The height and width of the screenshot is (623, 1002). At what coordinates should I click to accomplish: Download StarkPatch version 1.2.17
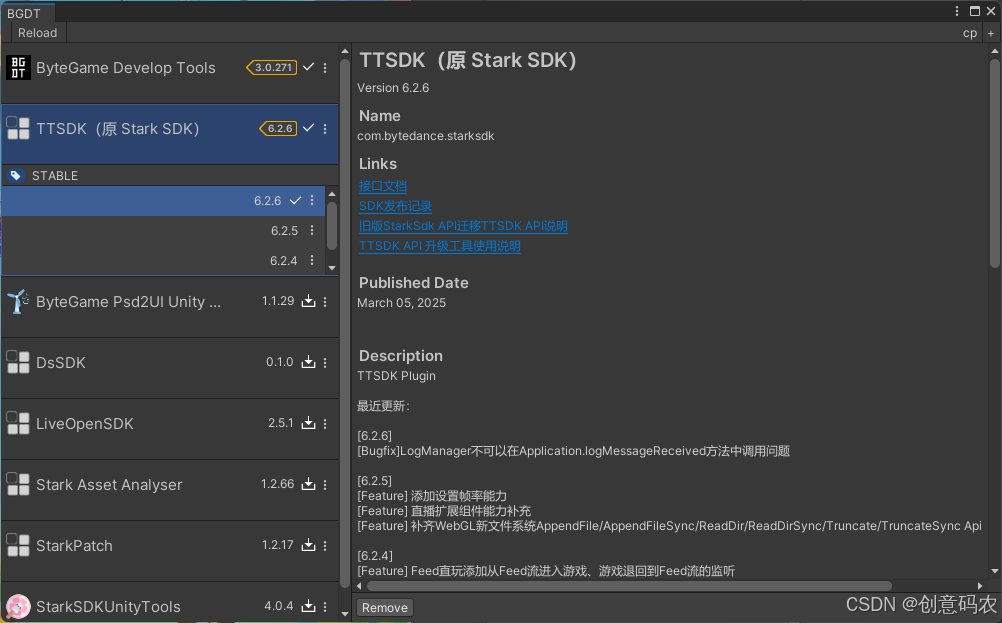tap(309, 545)
